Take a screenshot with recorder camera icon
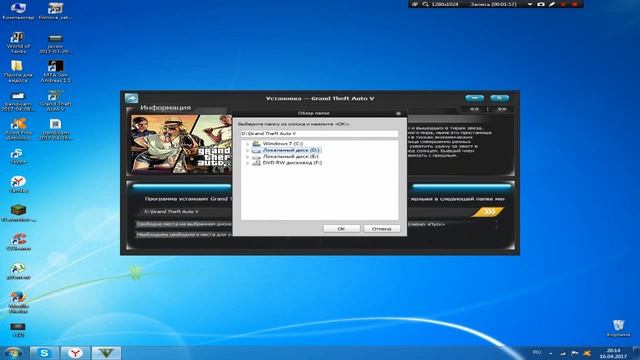The width and height of the screenshot is (640, 360). (541, 4)
